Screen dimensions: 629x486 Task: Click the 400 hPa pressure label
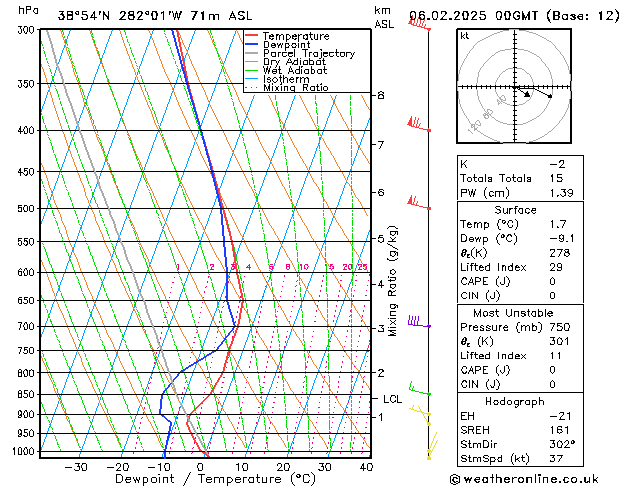(28, 130)
